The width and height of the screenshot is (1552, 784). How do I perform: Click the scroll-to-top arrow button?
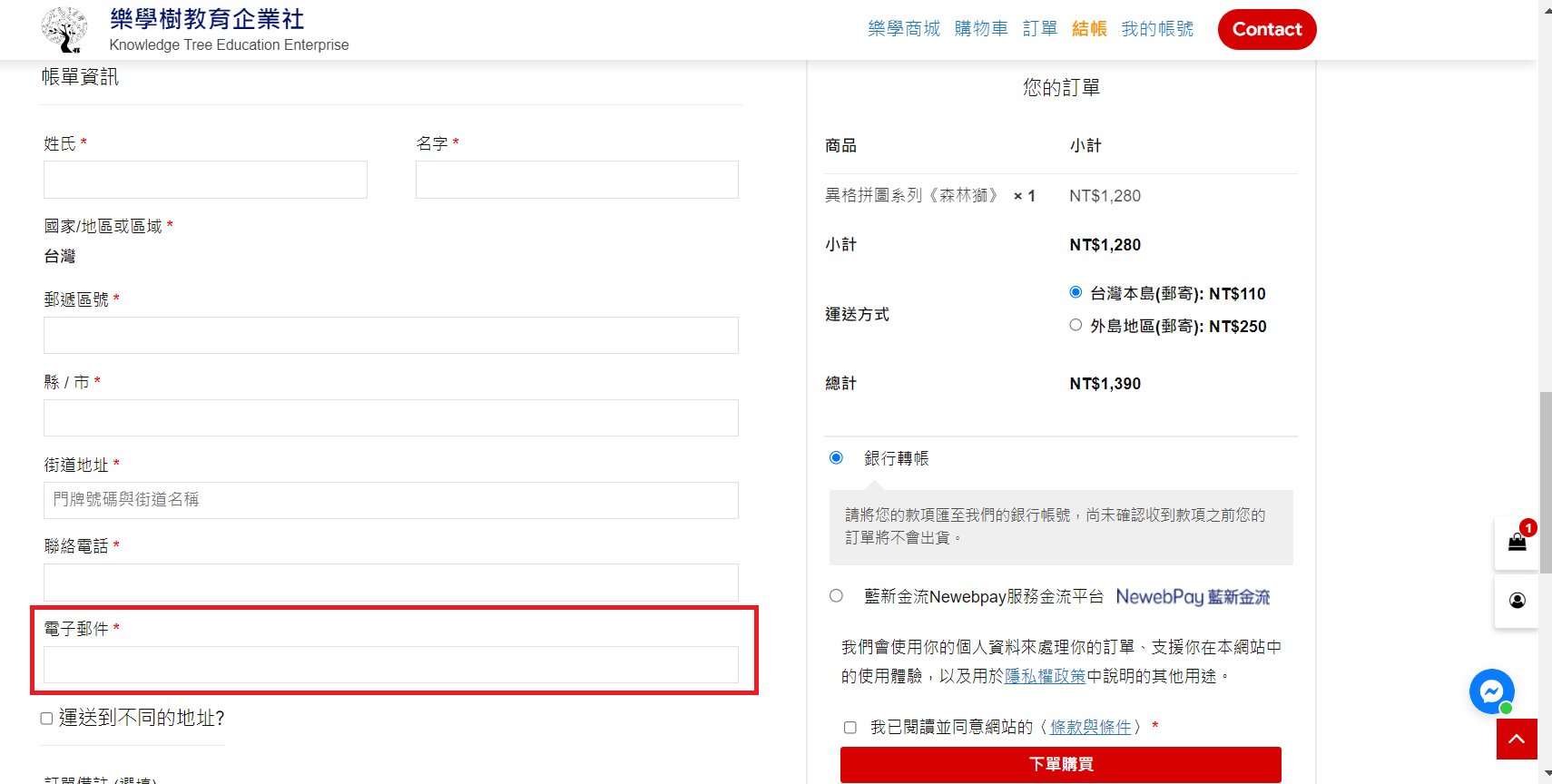point(1517,739)
